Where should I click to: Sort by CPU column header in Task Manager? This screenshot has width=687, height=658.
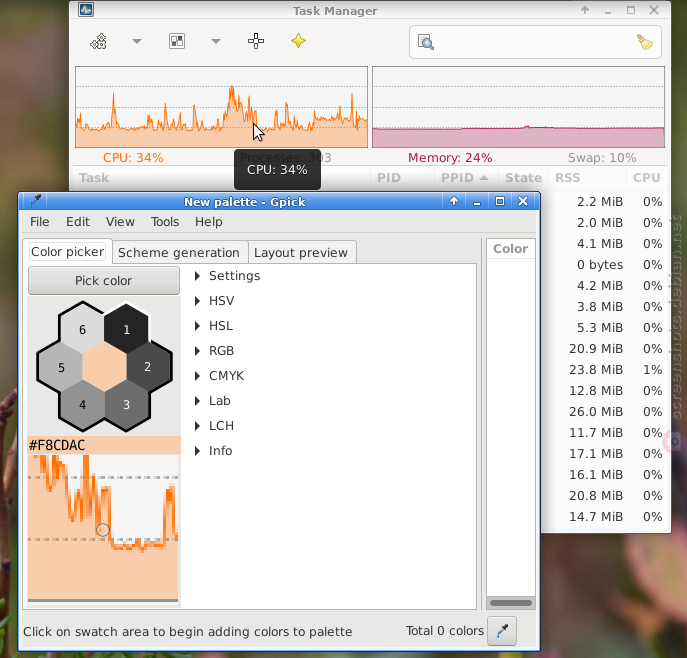click(646, 178)
